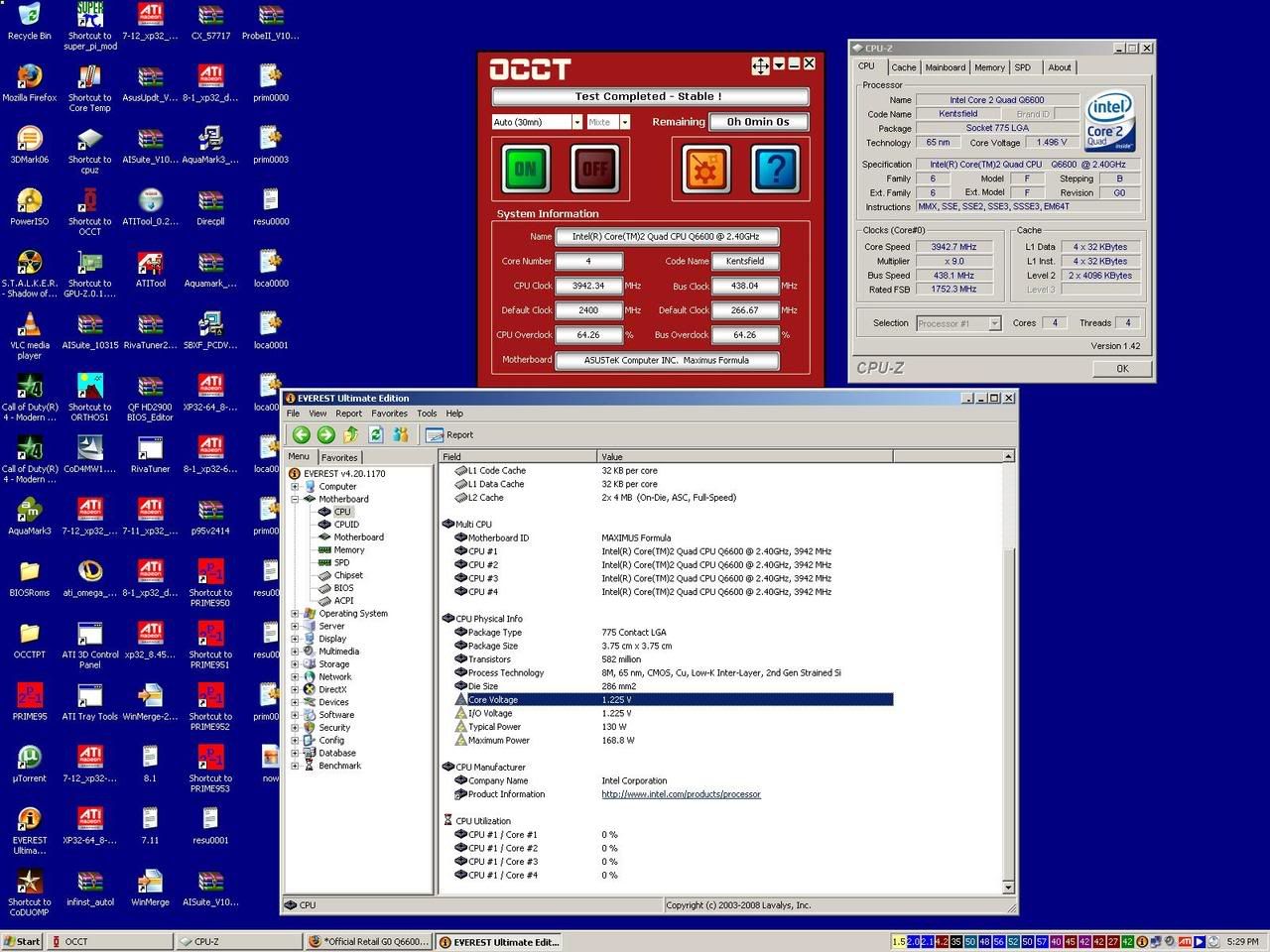The height and width of the screenshot is (952, 1270).
Task: Open the Help menu in EVEREST
Action: (454, 414)
